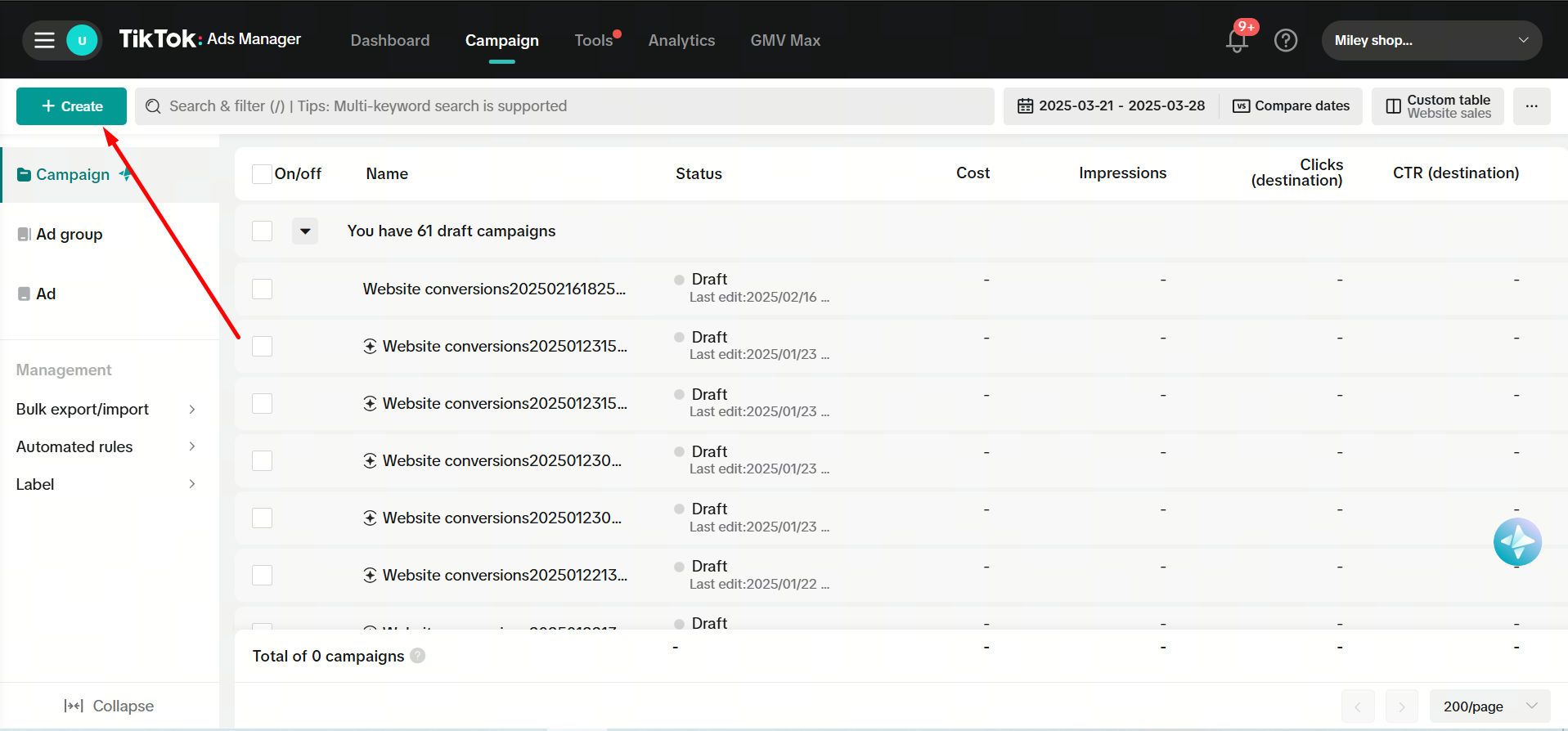Image resolution: width=1568 pixels, height=731 pixels.
Task: Click the floating AI assistant star icon
Action: [1516, 541]
